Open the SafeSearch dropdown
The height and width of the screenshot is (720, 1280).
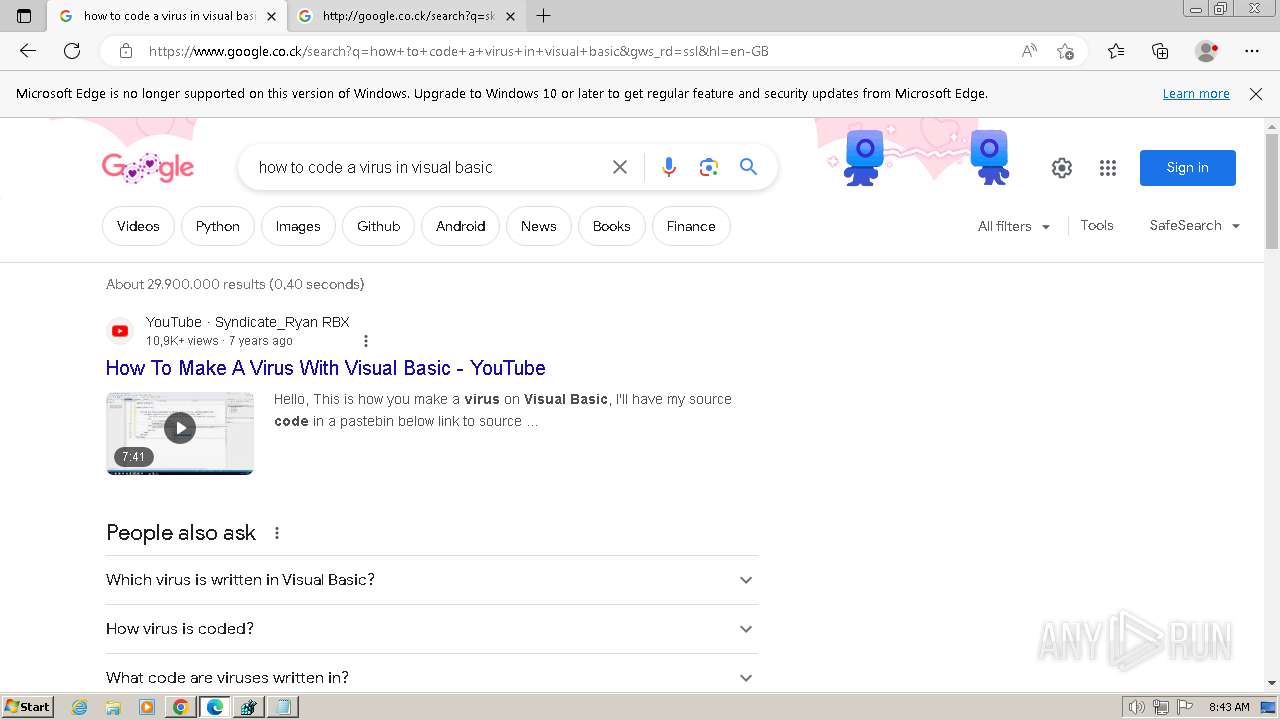1195,226
